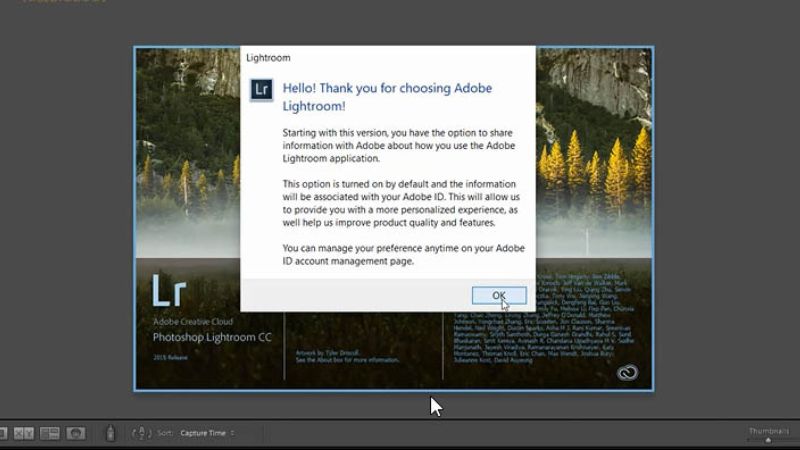
Task: Click 'Adobe Creative Cloud' splash text
Action: click(x=193, y=322)
